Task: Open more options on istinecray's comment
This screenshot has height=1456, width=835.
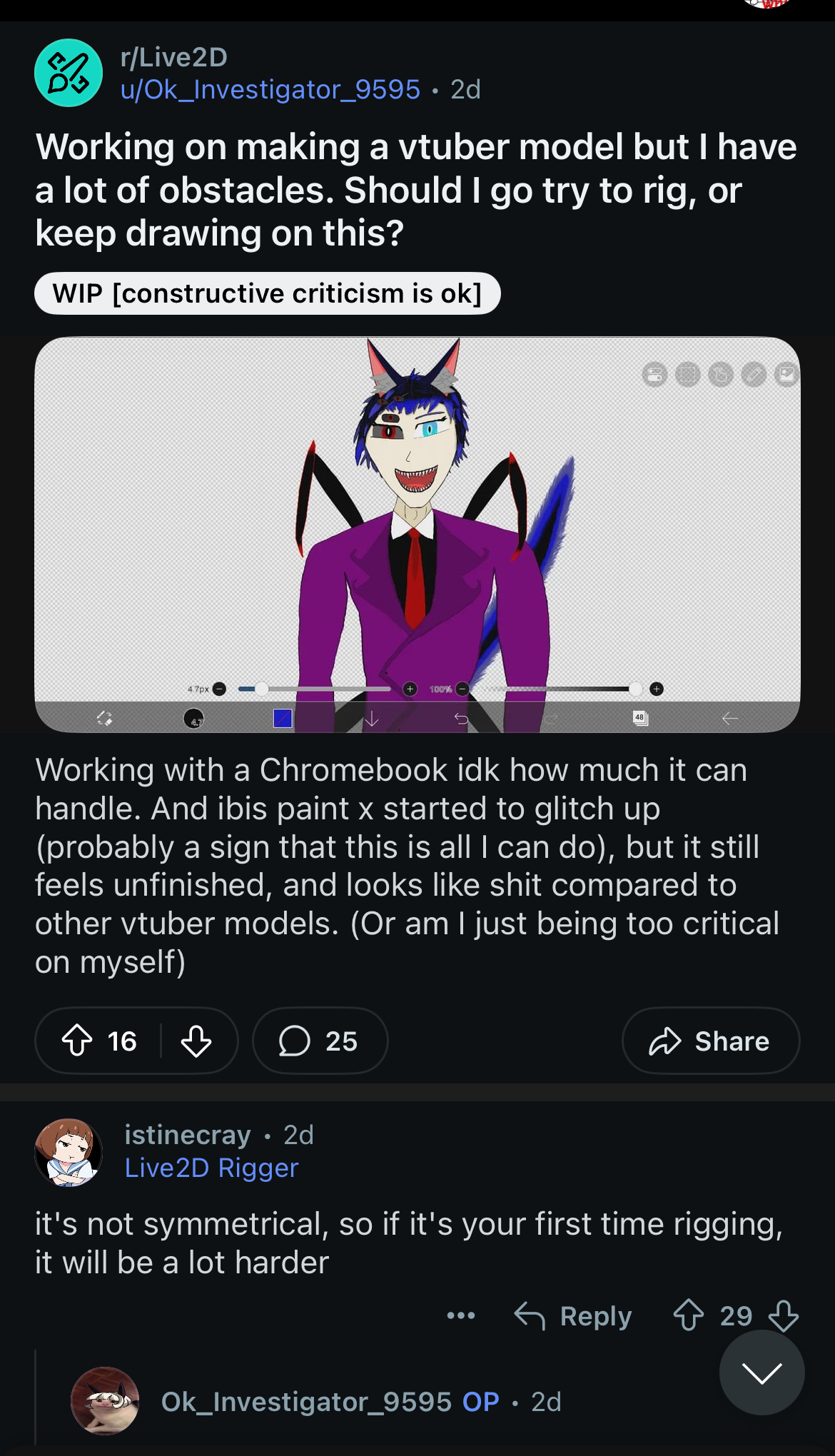Action: click(461, 1315)
